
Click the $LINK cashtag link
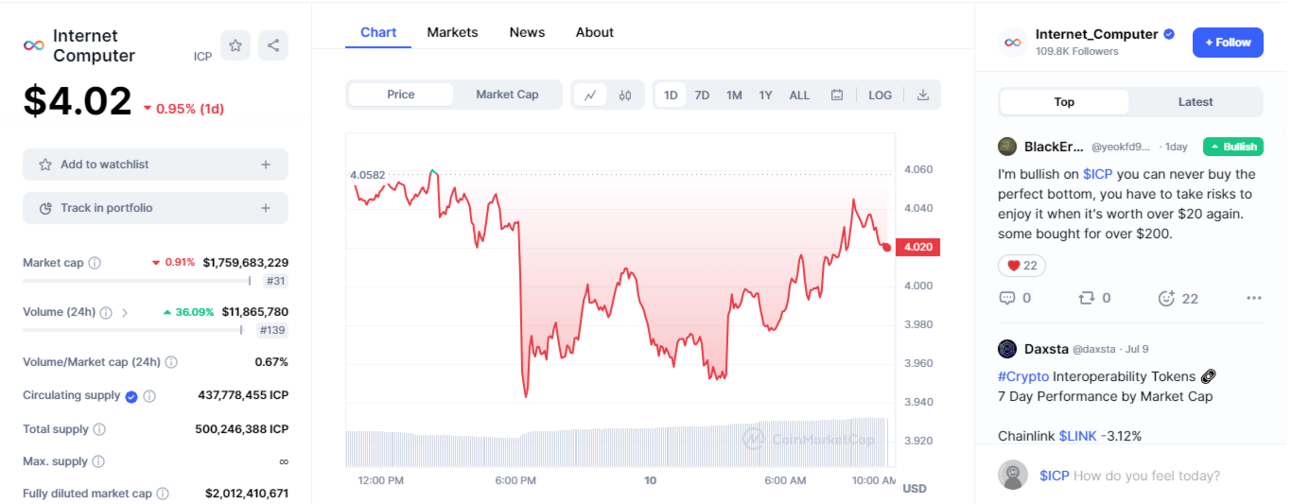coord(1078,436)
